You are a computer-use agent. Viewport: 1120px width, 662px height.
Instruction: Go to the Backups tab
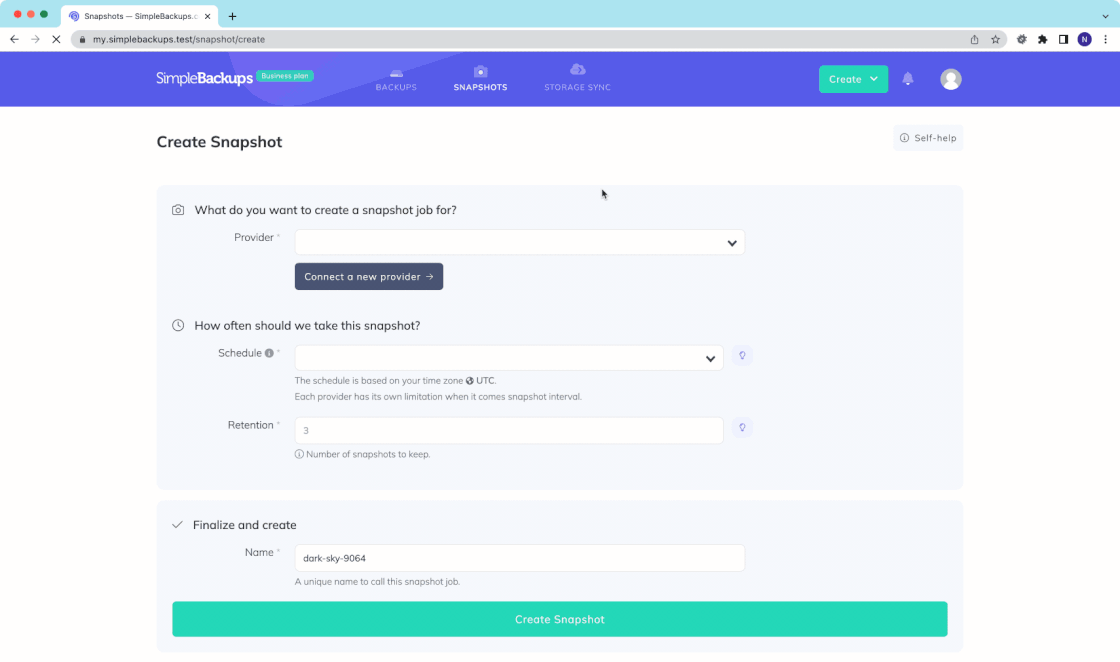pyautogui.click(x=396, y=79)
